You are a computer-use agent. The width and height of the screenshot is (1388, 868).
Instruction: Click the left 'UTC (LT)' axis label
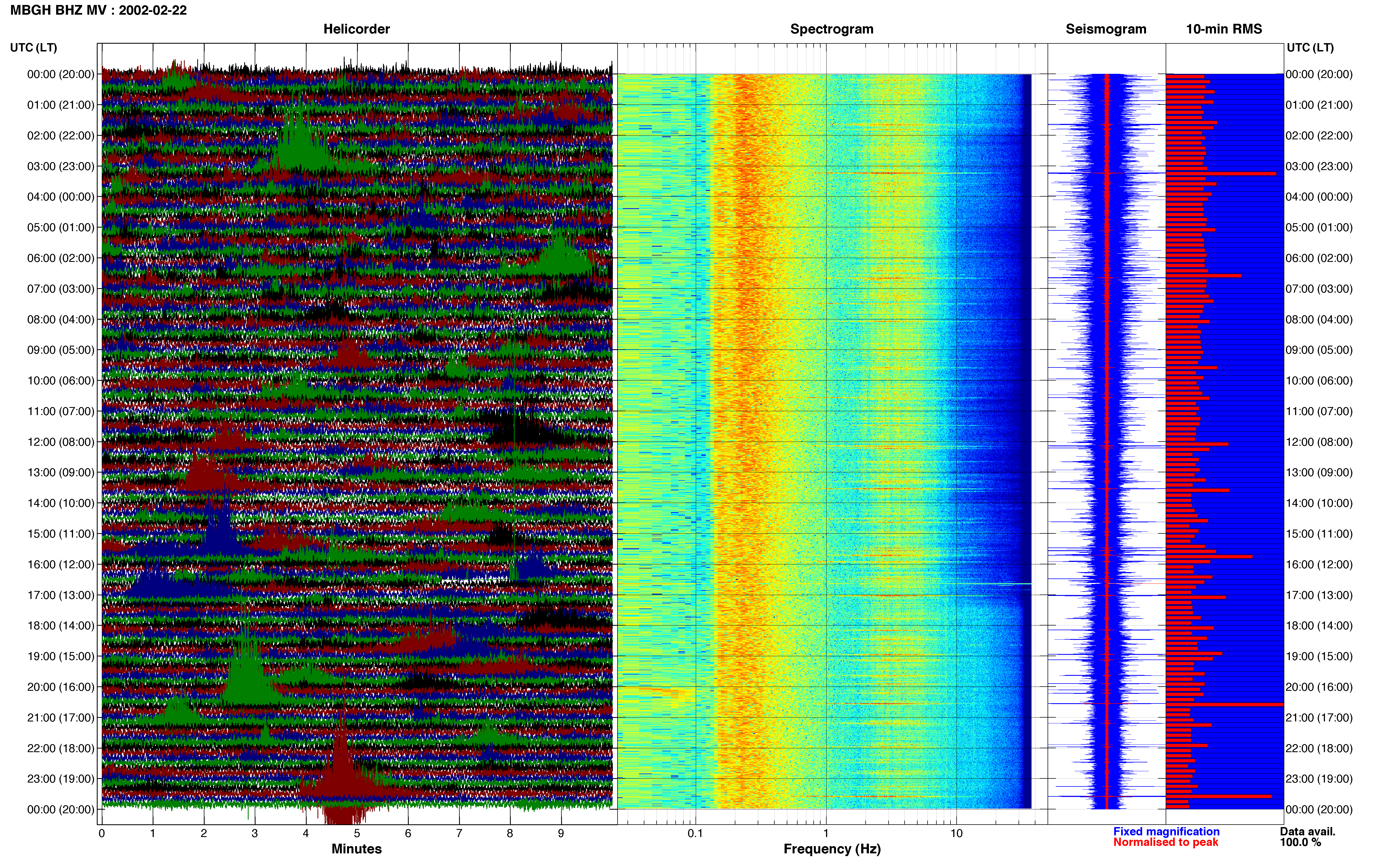tap(33, 48)
